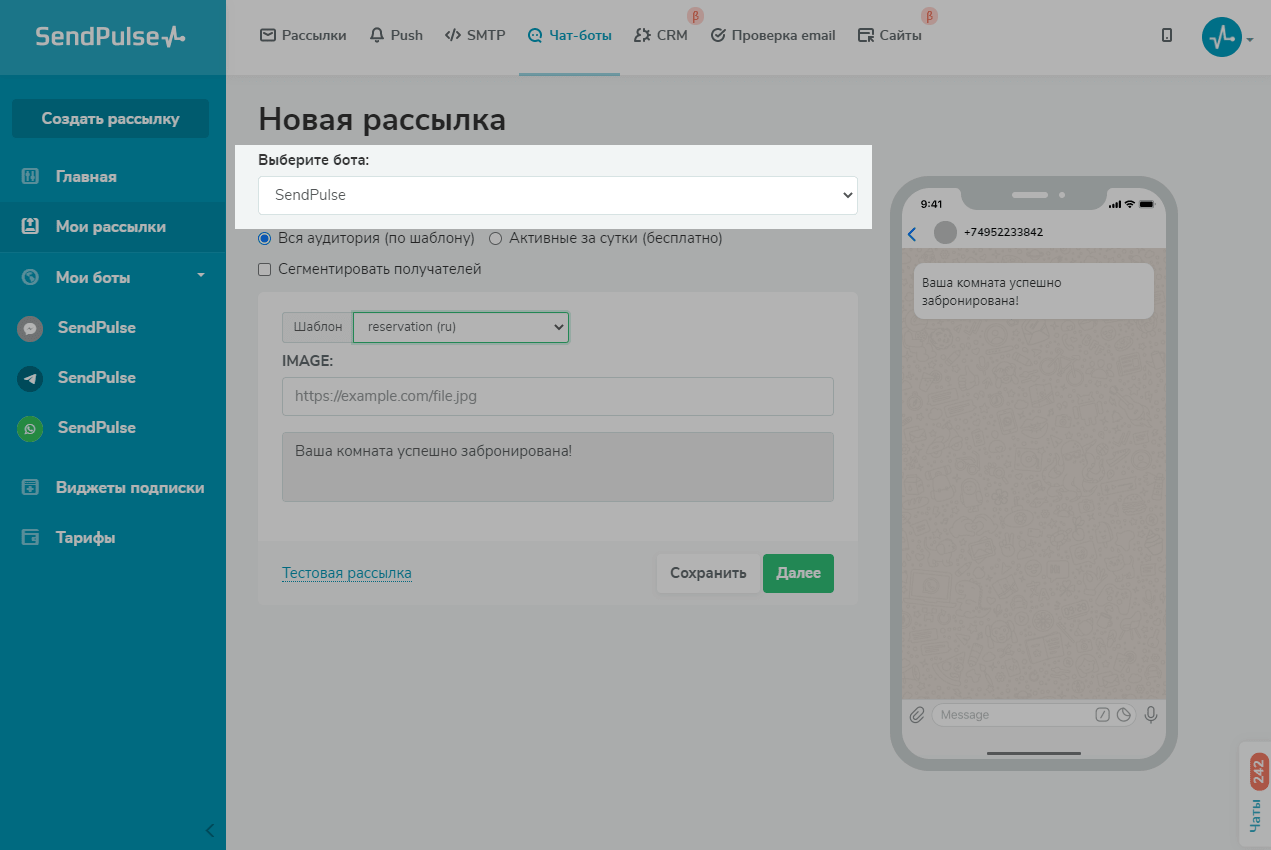Click the microphone icon in phone preview
This screenshot has width=1271, height=850.
tap(1151, 715)
